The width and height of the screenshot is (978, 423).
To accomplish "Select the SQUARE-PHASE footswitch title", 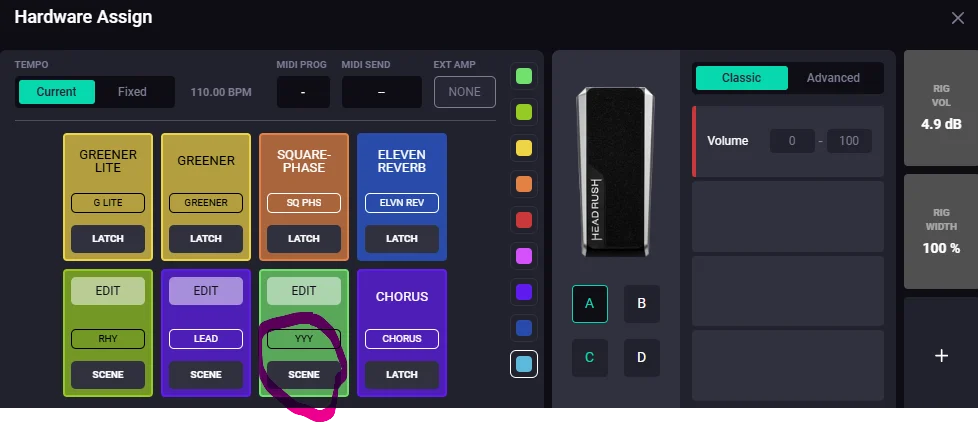I will pyautogui.click(x=304, y=161).
